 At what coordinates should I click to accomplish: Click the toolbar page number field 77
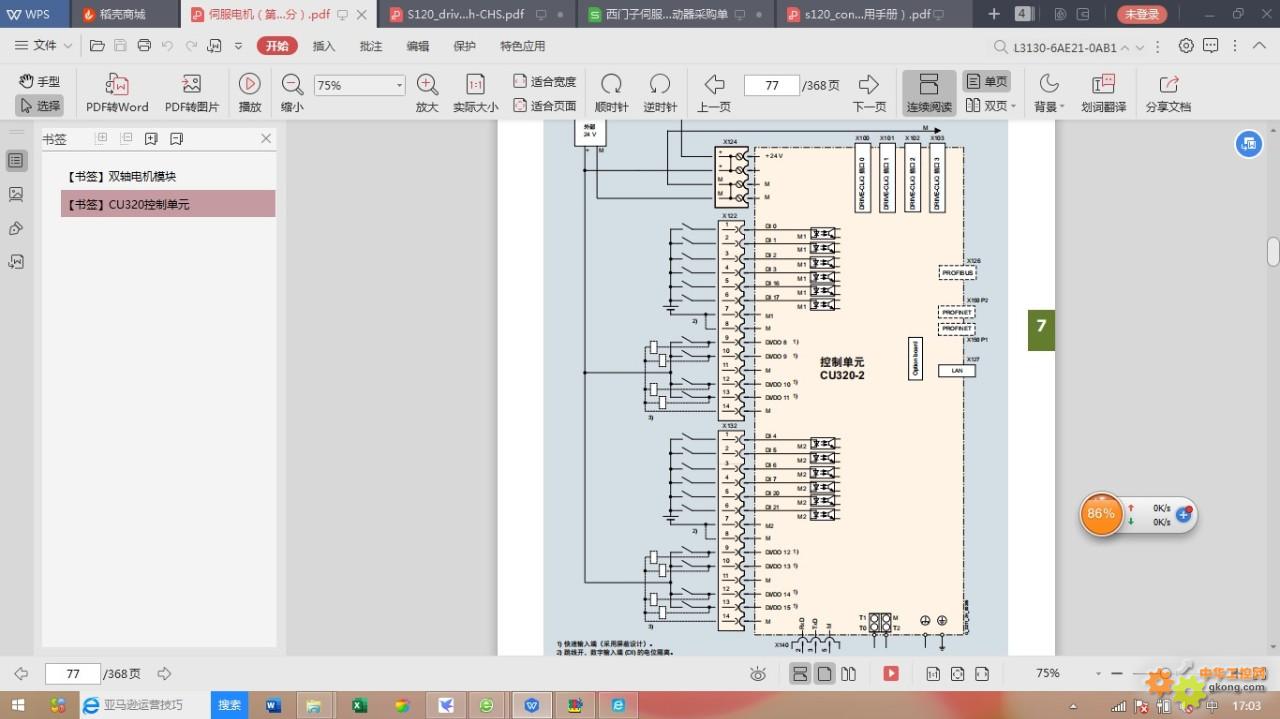[x=772, y=86]
